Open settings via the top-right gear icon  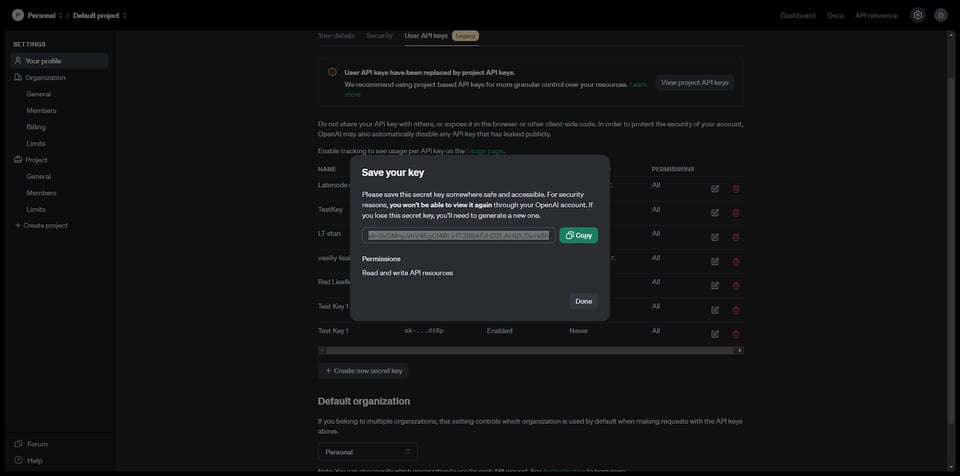pos(917,15)
